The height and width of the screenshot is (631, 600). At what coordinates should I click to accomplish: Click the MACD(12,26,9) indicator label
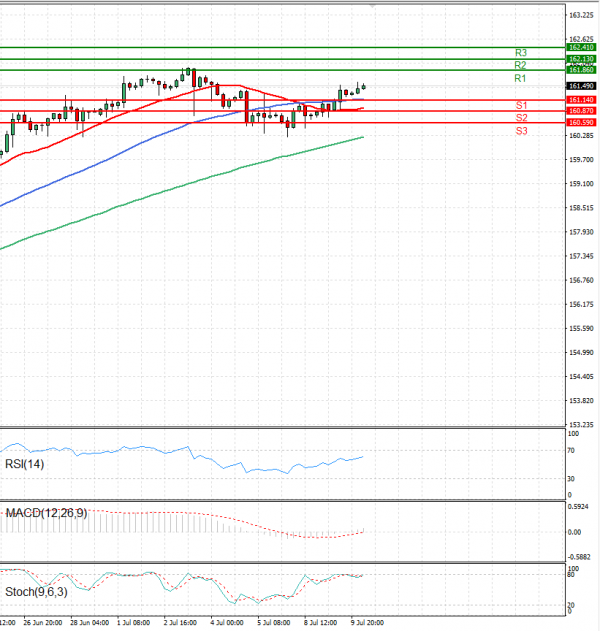[x=46, y=513]
